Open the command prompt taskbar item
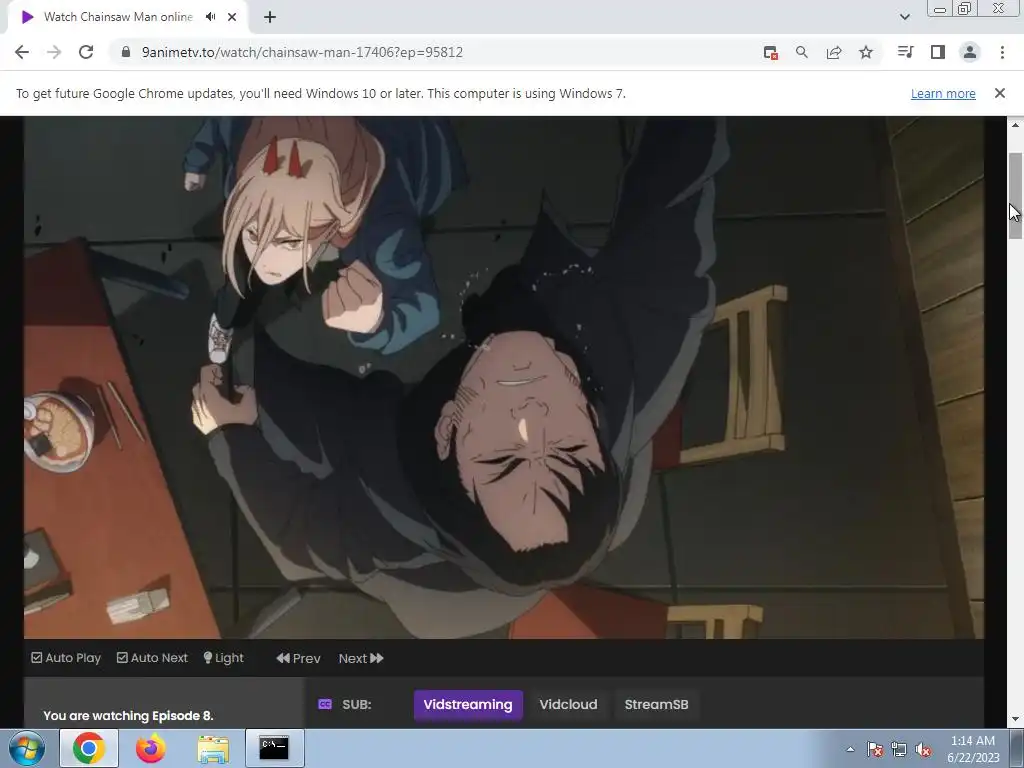Screen dimensions: 1024x768 click(x=274, y=748)
